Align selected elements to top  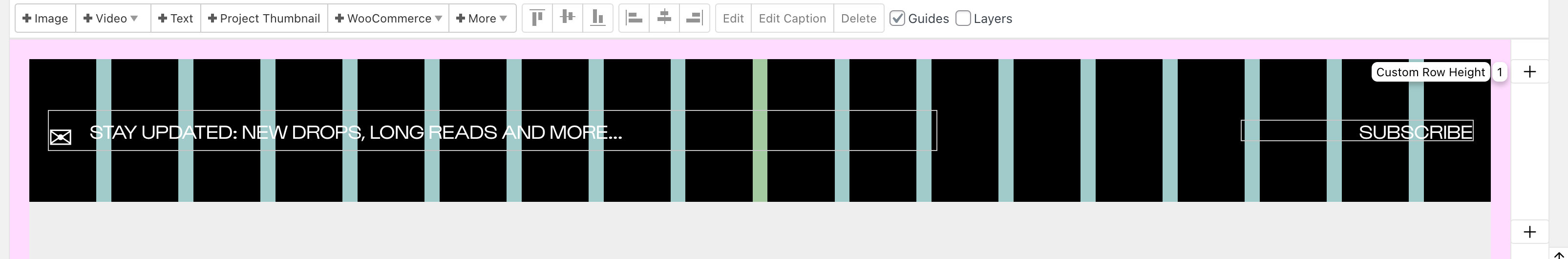click(x=537, y=18)
